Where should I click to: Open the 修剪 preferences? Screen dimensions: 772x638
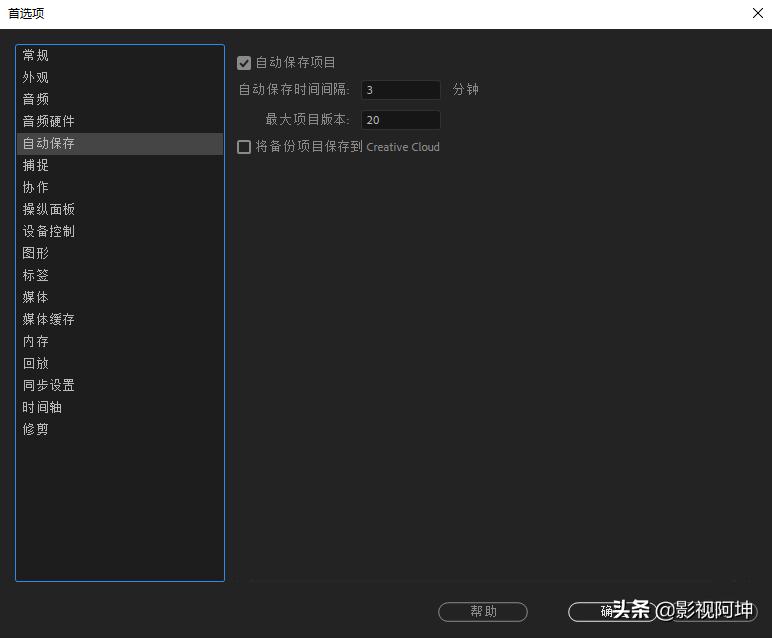[120, 429]
